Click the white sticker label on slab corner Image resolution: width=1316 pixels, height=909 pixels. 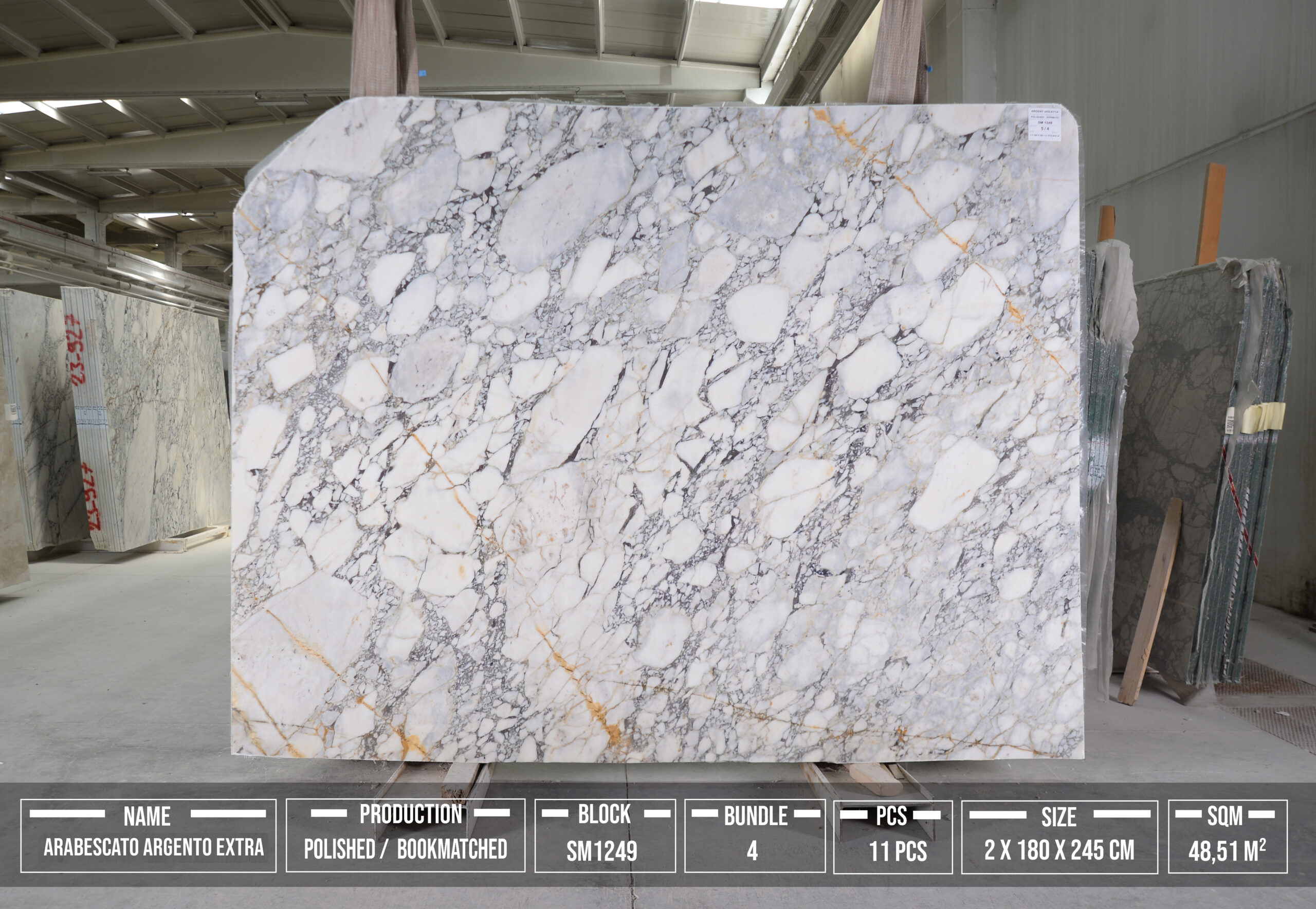tap(1045, 123)
